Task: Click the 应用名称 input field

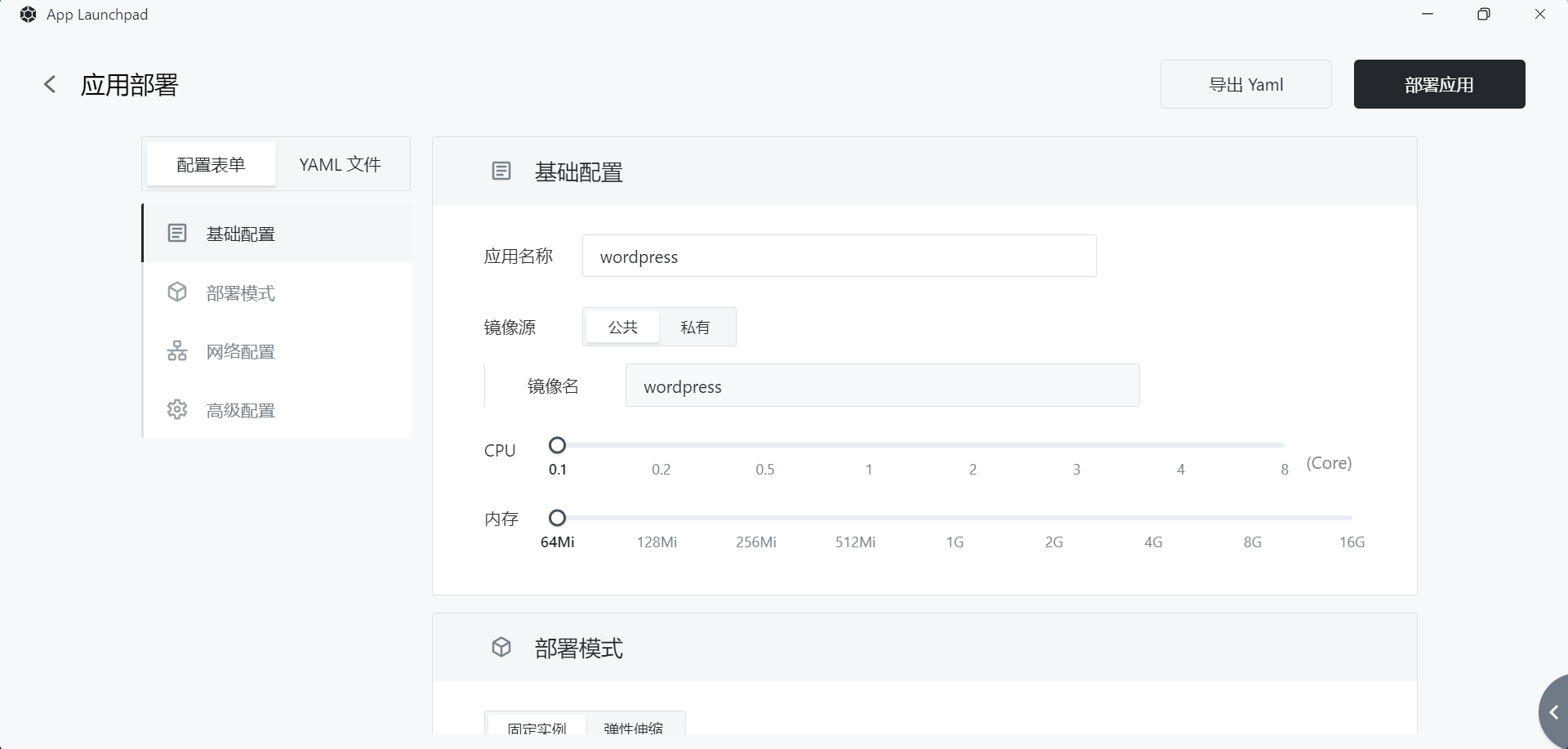Action: tap(839, 256)
